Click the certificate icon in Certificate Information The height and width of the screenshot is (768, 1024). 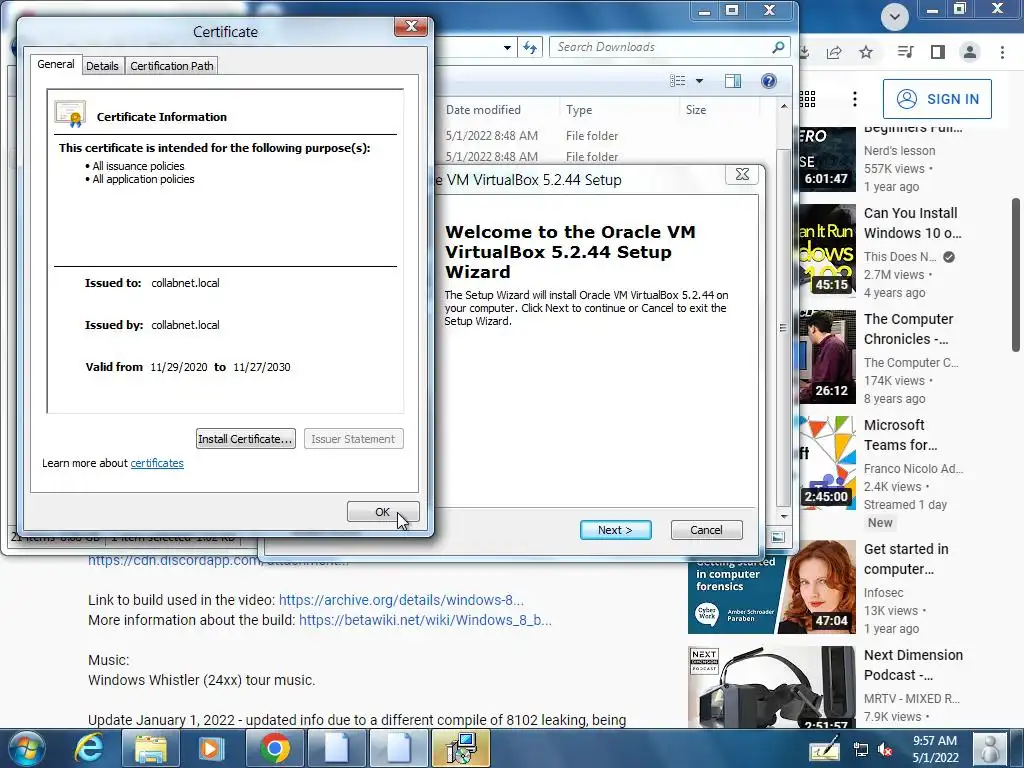71,114
